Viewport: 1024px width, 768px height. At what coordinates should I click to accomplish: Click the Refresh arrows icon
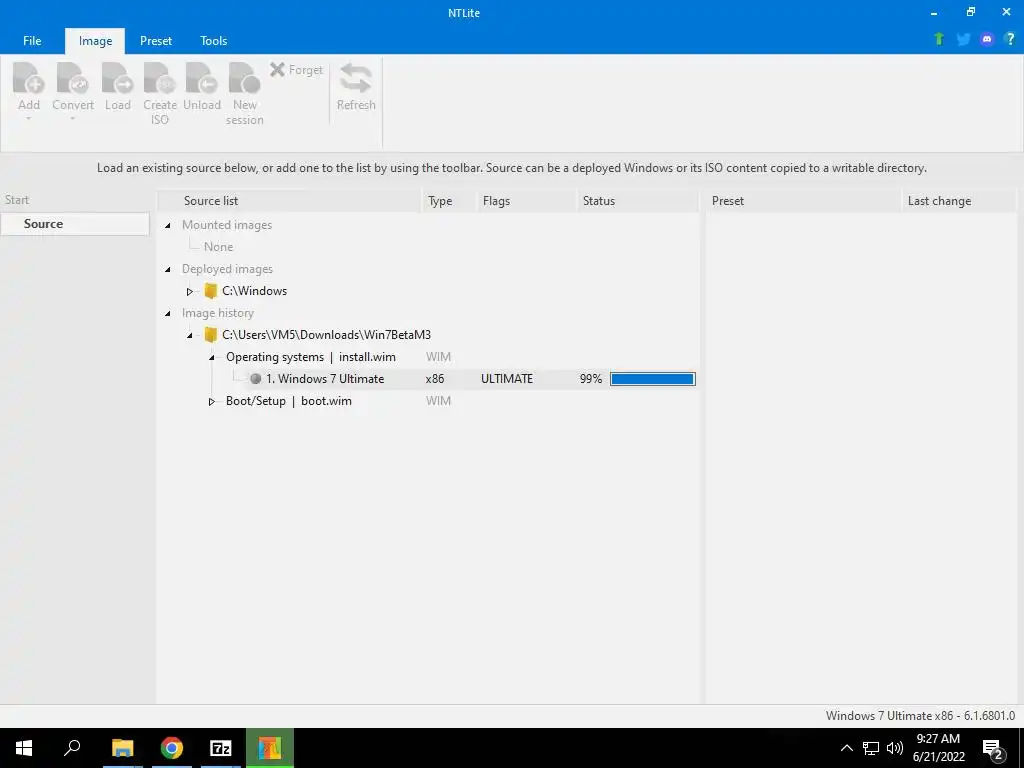[356, 78]
